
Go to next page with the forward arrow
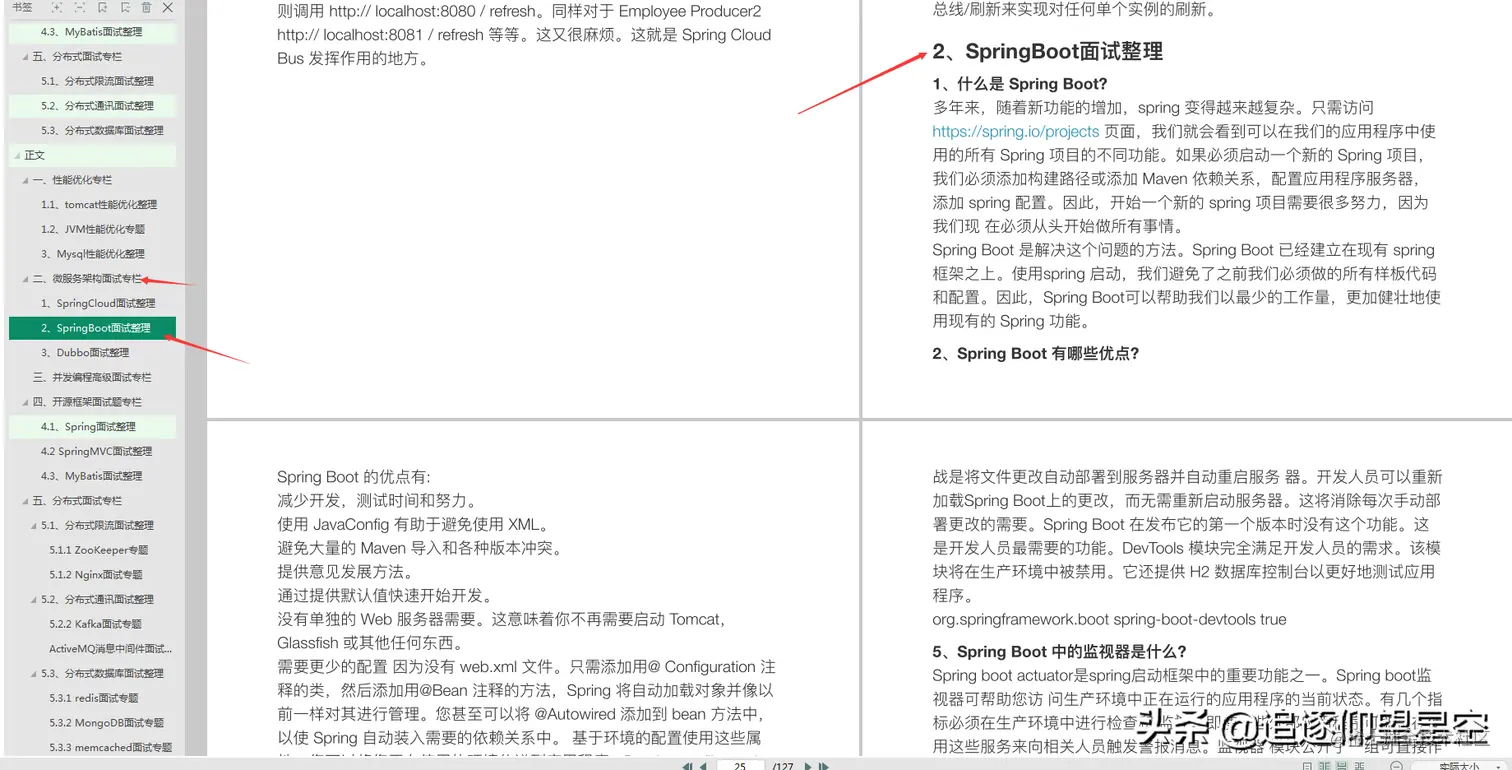806,765
